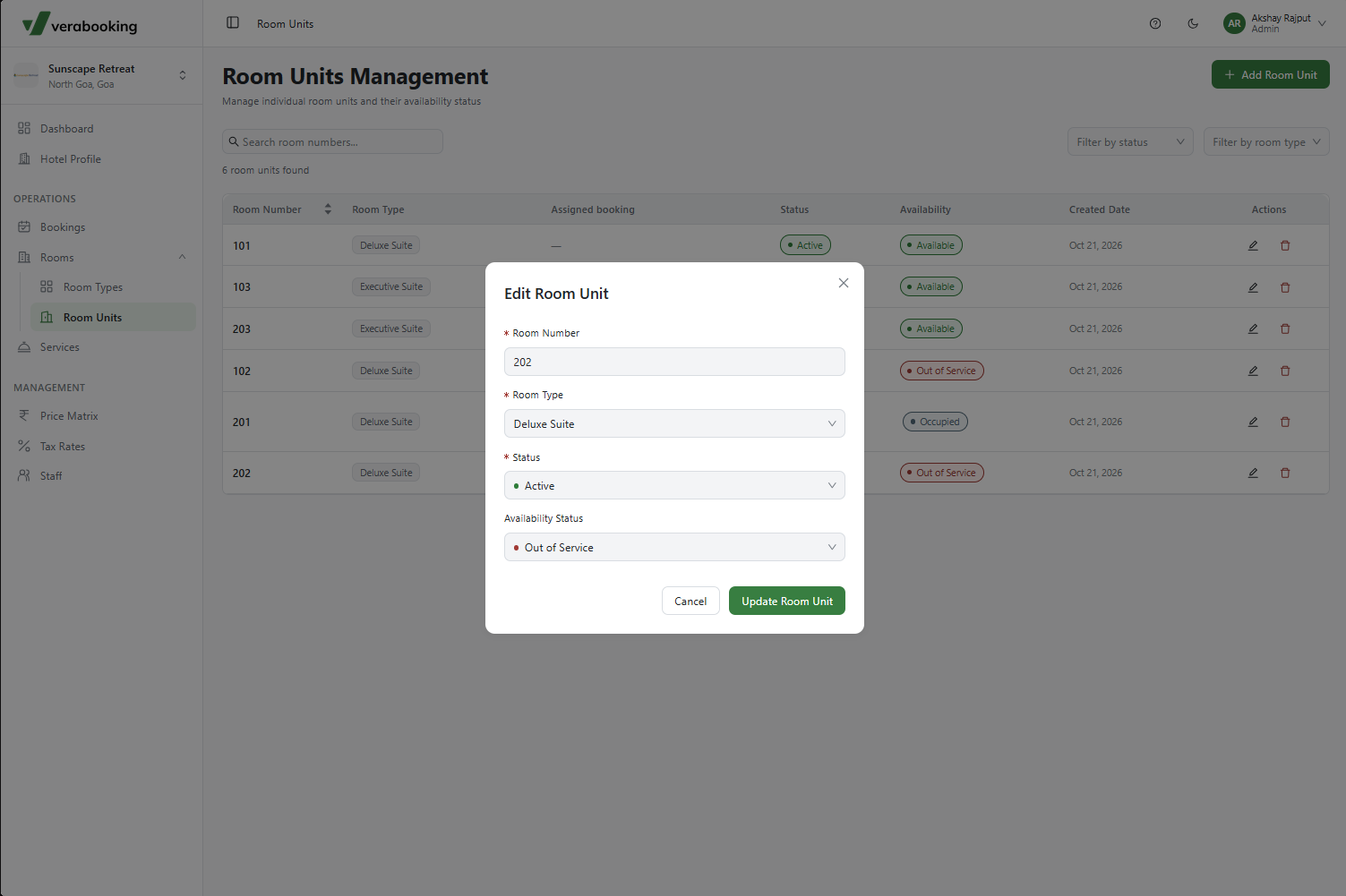Click Add Room Unit button
Image resolution: width=1346 pixels, height=896 pixels.
(1270, 75)
